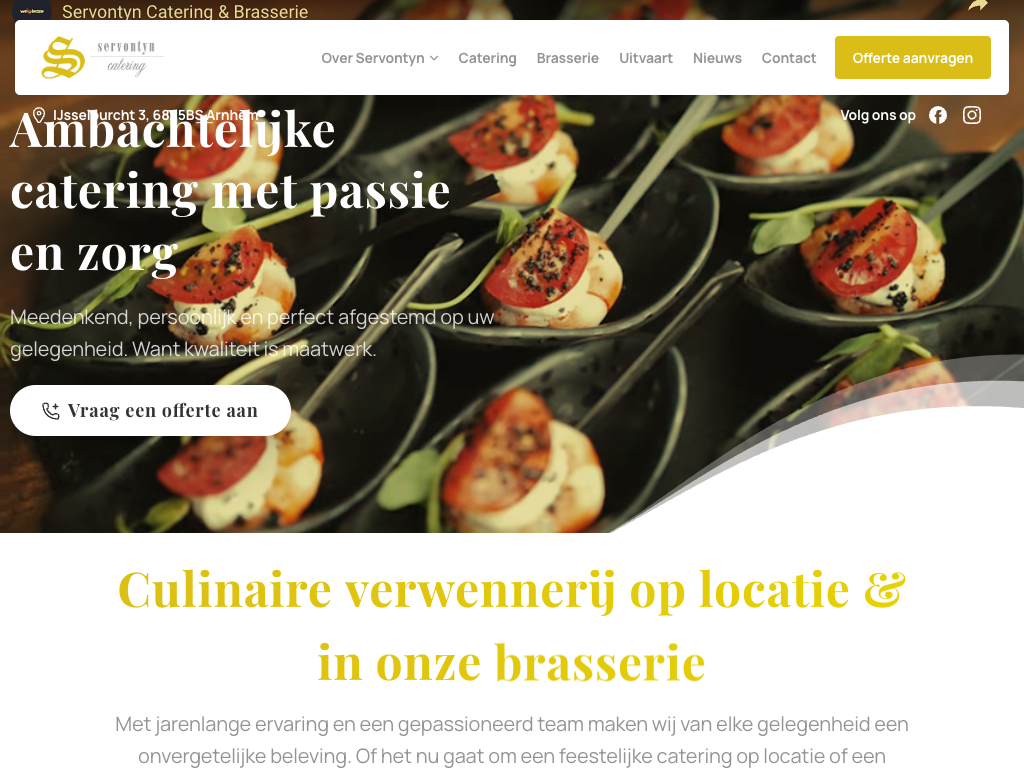This screenshot has width=1024, height=768.
Task: Open the Brasserie menu link
Action: click(568, 58)
